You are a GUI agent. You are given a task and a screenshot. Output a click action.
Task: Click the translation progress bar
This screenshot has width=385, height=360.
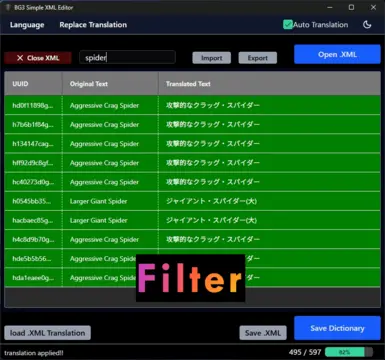349,352
